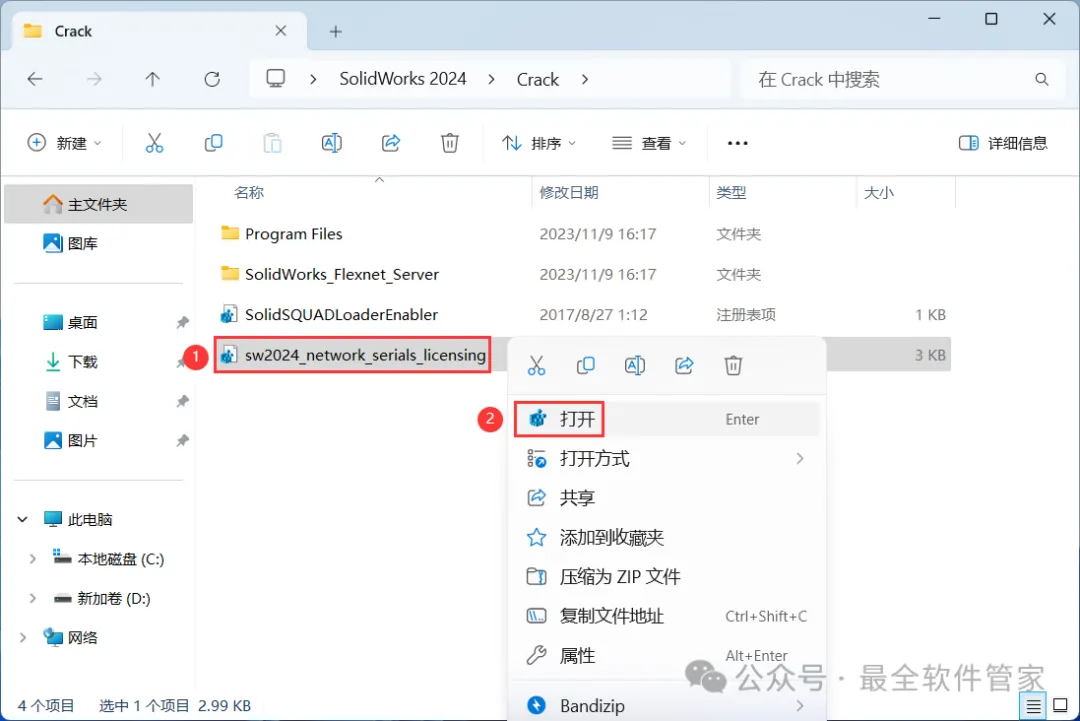Click the context menu Delete trash icon

click(x=733, y=365)
